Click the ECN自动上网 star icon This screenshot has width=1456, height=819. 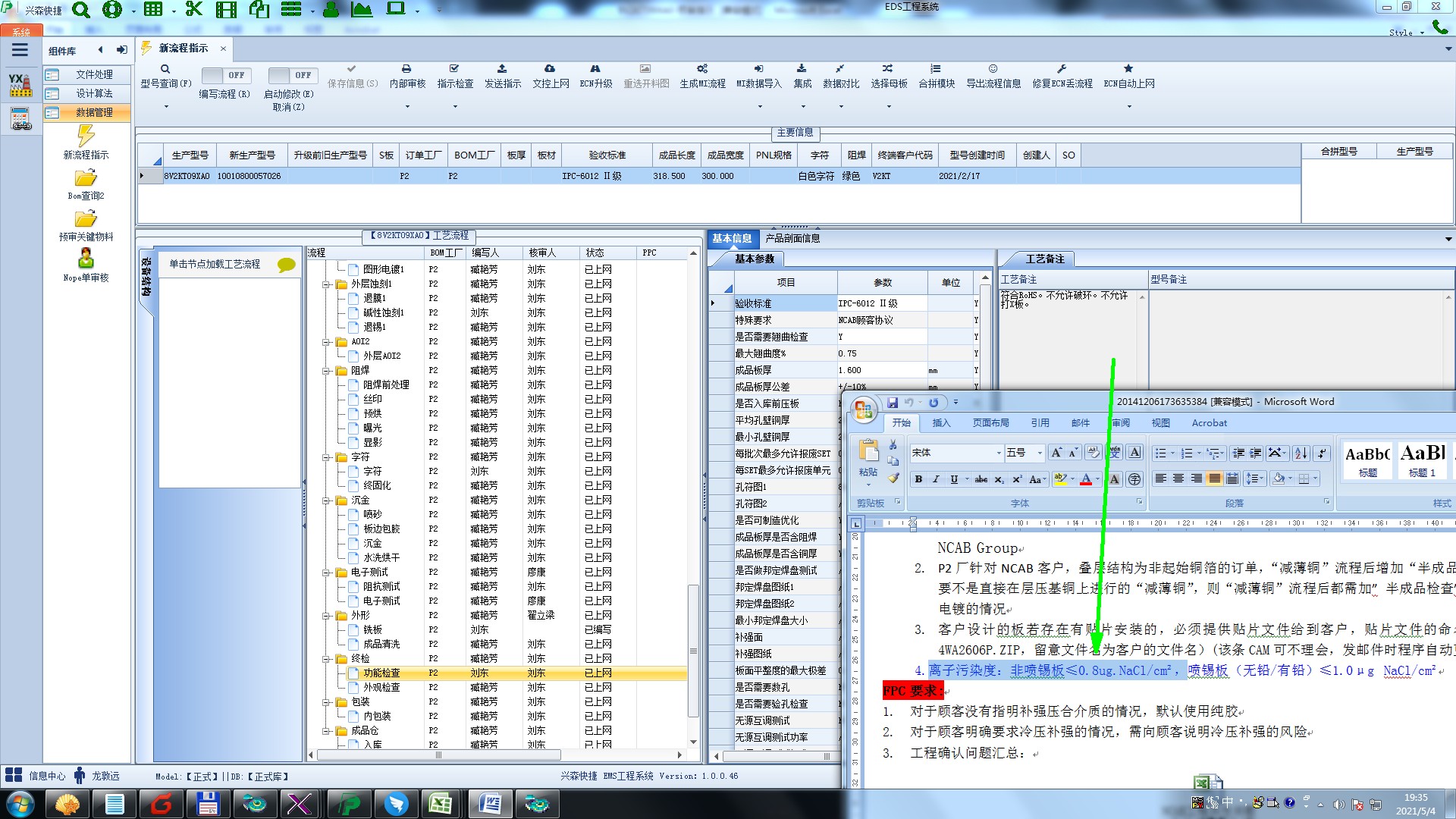tap(1128, 69)
